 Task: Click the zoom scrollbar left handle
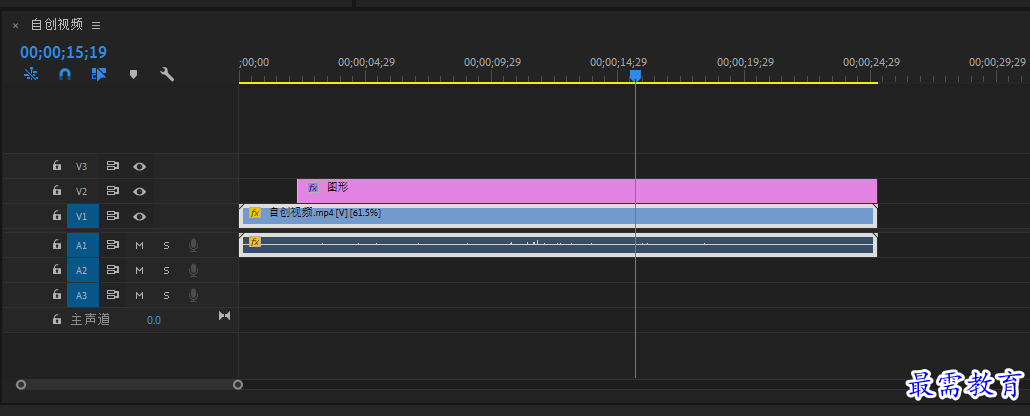coord(20,384)
